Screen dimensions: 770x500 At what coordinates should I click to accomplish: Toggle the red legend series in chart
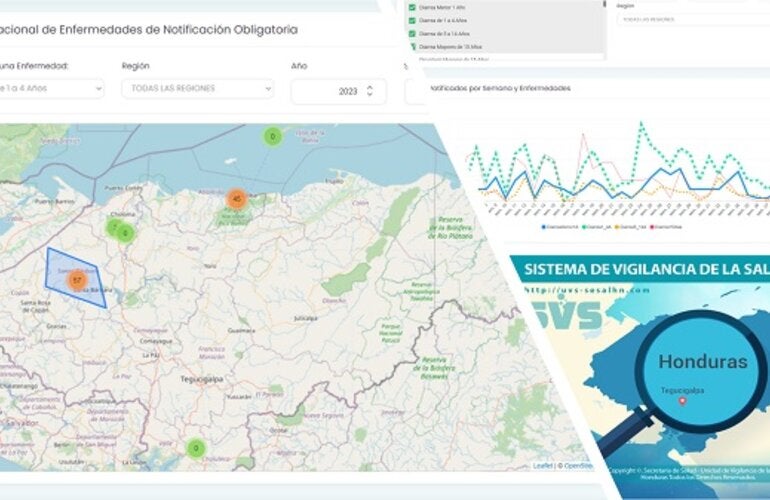pyautogui.click(x=666, y=227)
